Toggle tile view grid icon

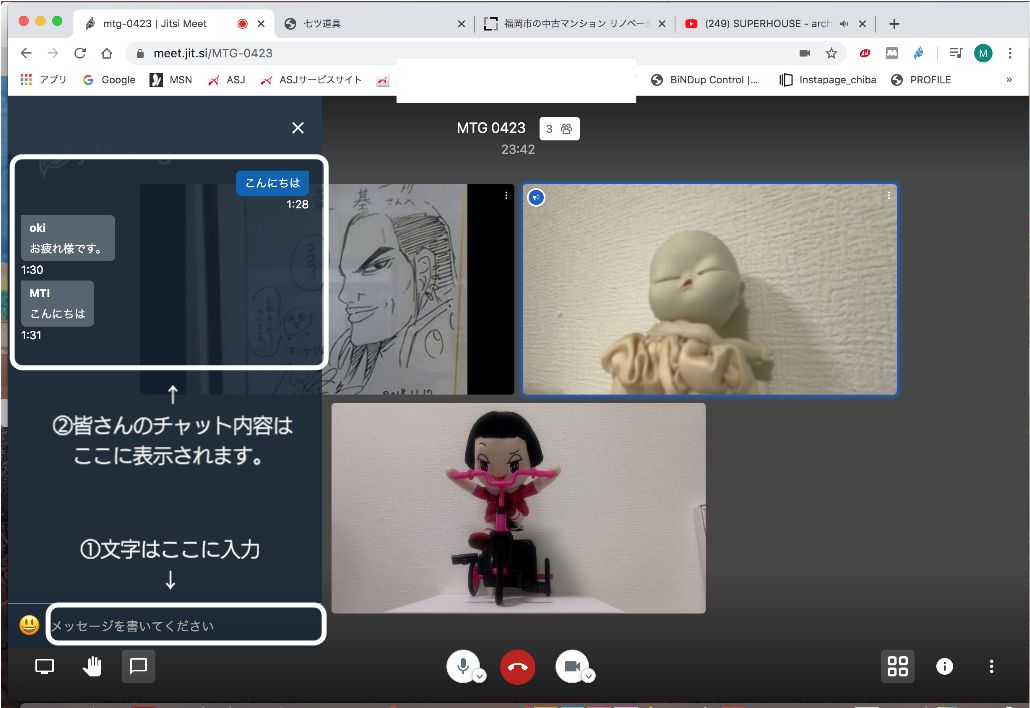[897, 667]
